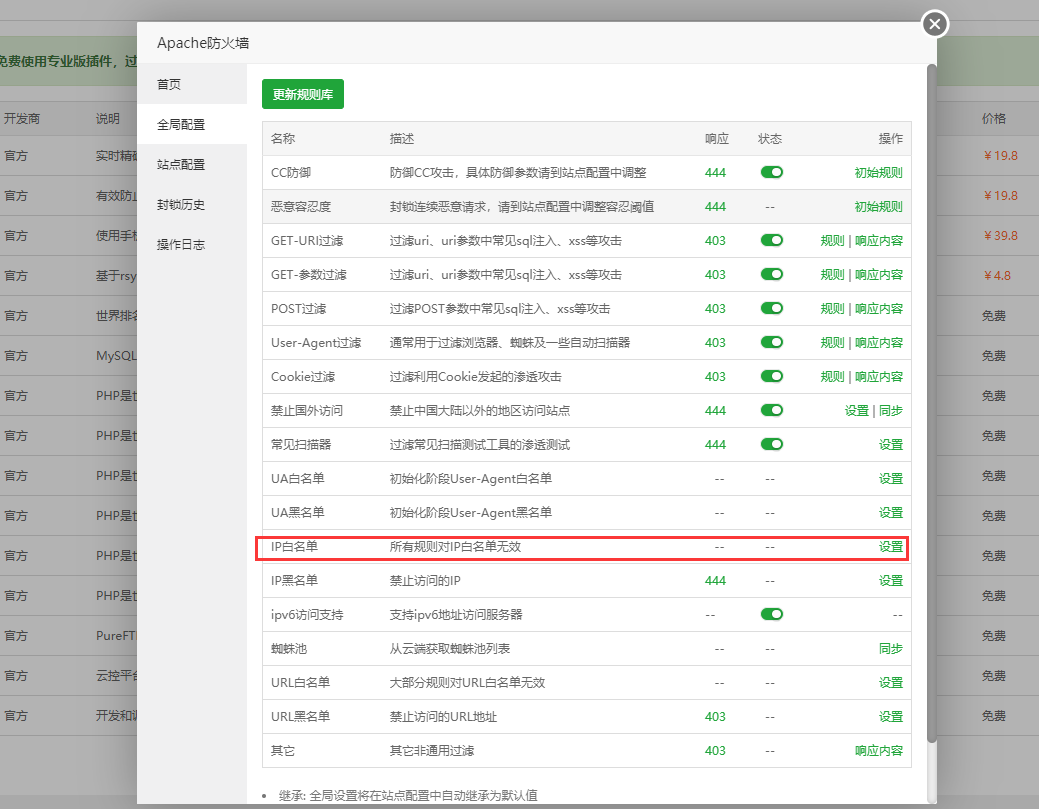The height and width of the screenshot is (809, 1039).
Task: Open 响应内容 for GET-URI过滤
Action: [879, 241]
